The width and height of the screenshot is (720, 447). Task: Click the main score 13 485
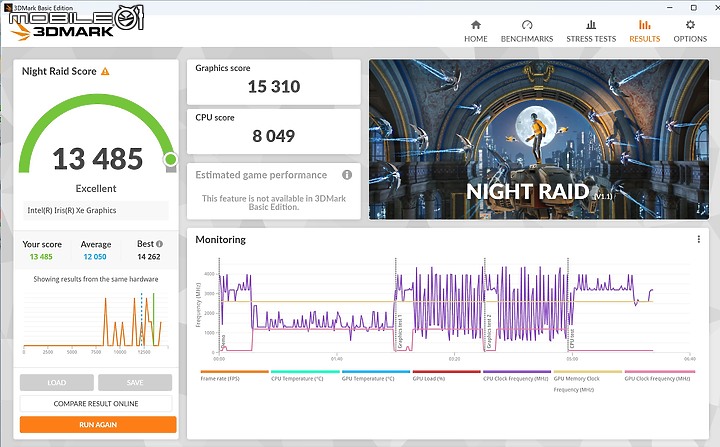click(x=98, y=159)
